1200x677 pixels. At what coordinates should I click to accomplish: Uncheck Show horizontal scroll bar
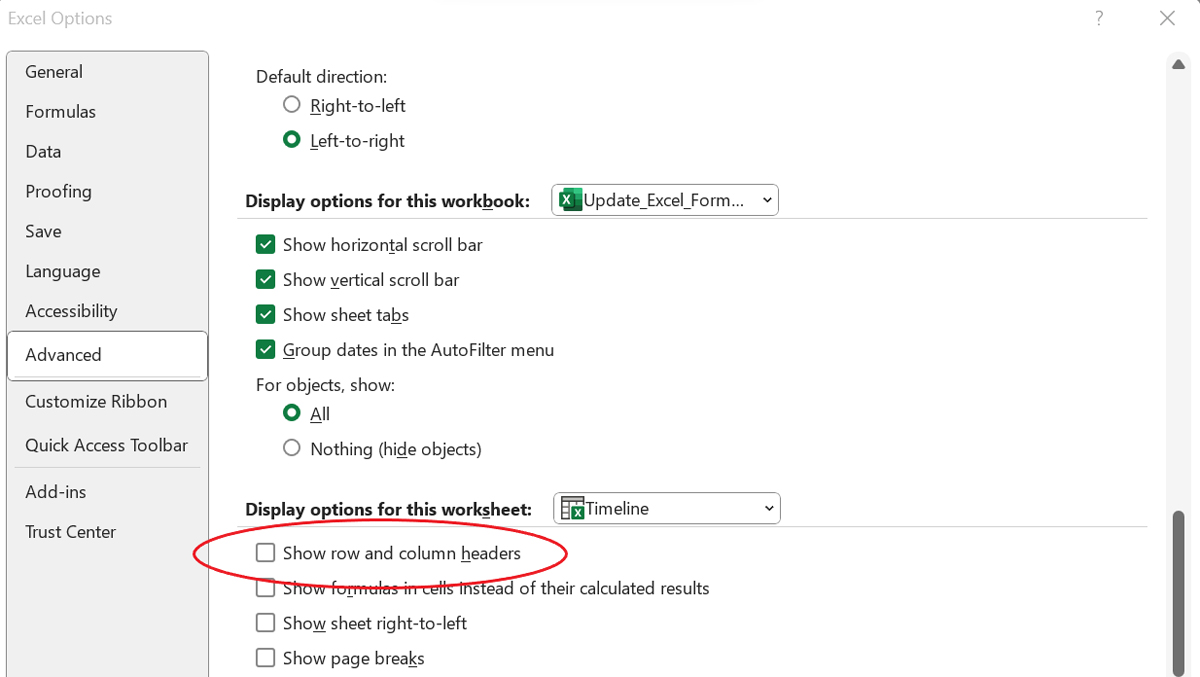(265, 243)
